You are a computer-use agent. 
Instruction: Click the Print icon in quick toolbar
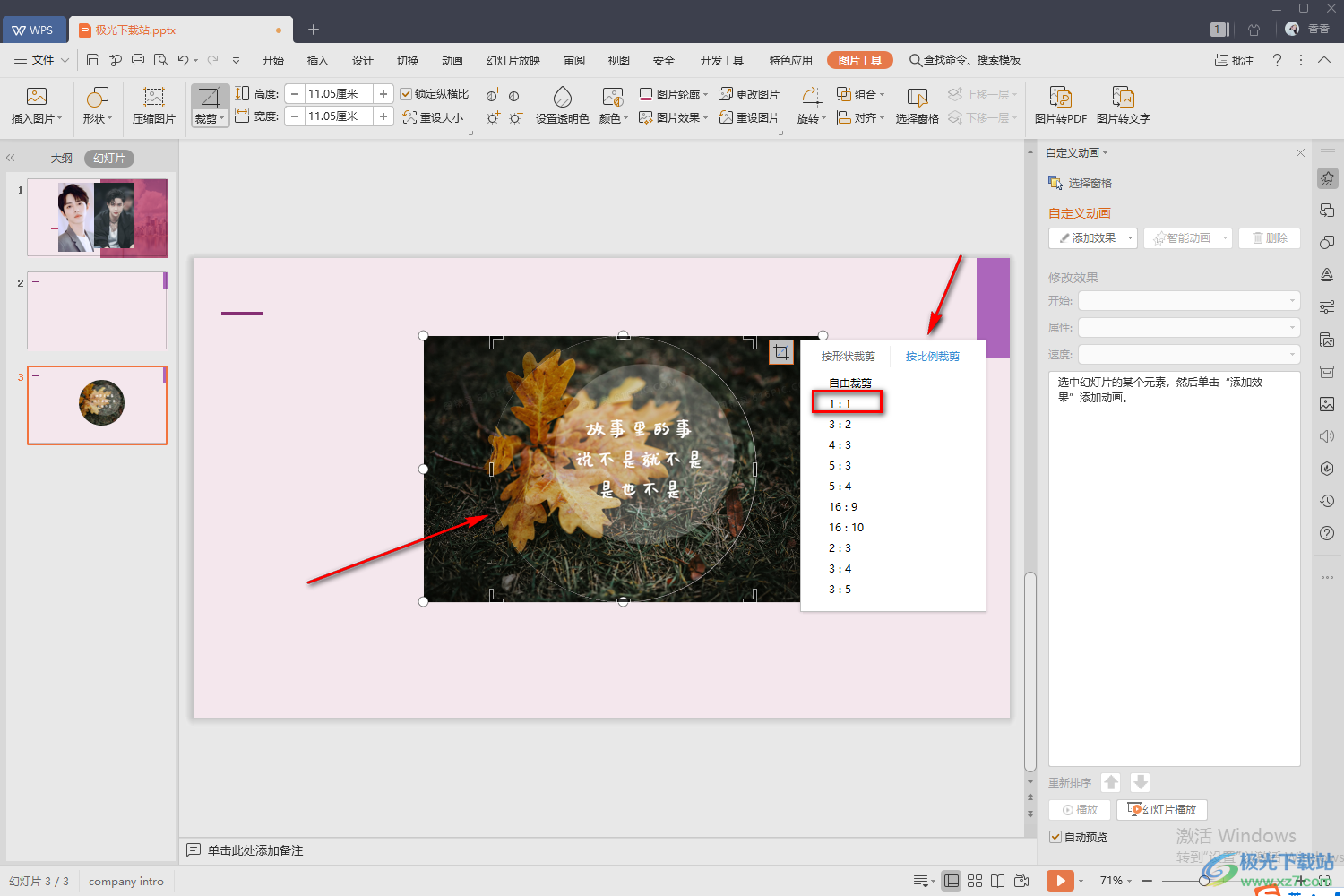point(138,60)
